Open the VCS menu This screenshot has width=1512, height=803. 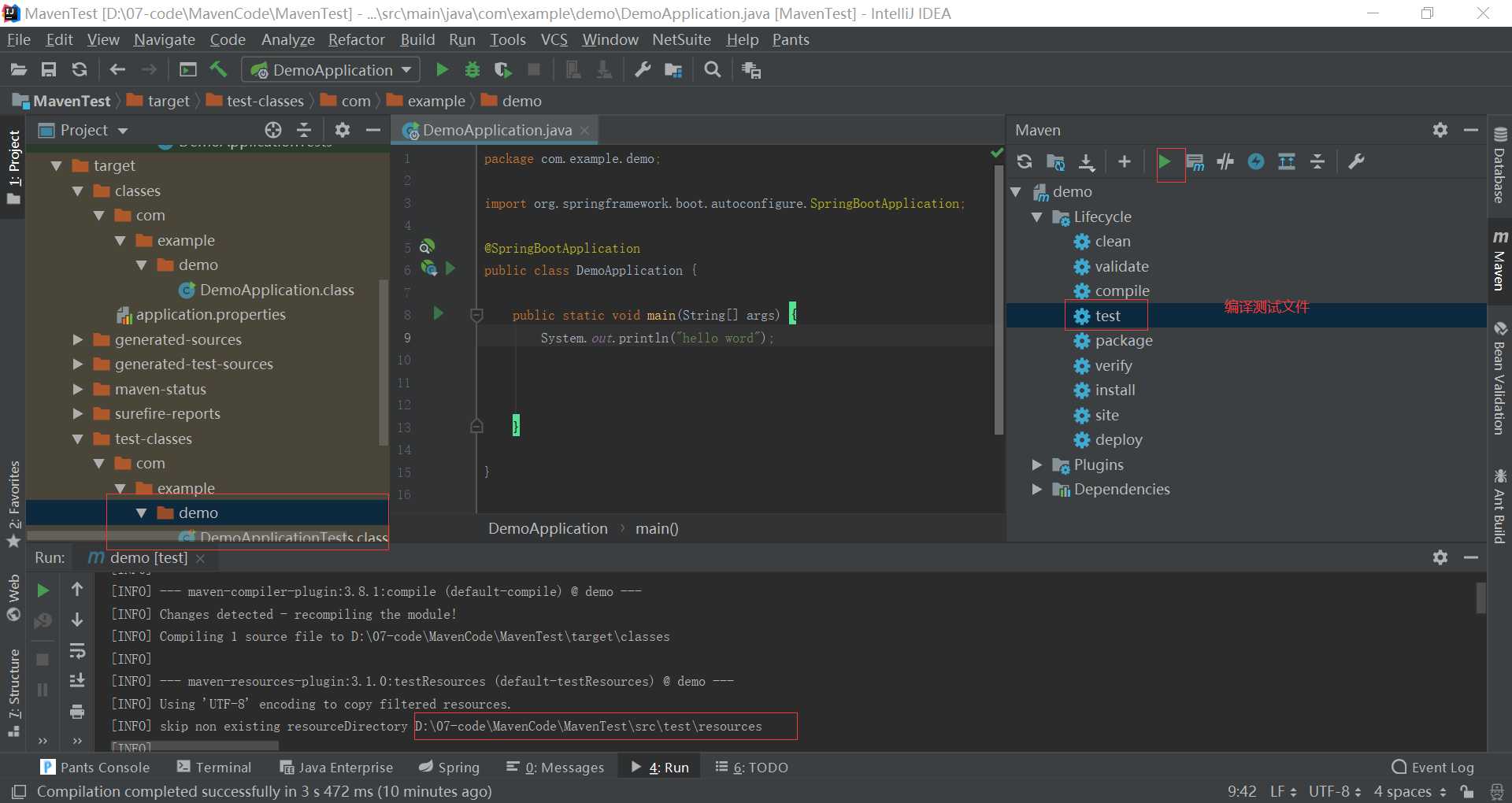click(x=554, y=39)
